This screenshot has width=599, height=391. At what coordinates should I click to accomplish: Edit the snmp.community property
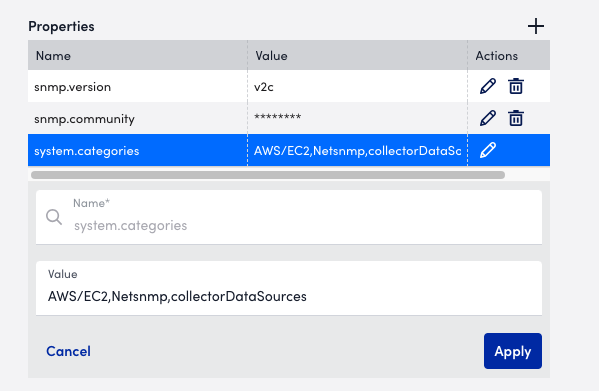tap(488, 118)
